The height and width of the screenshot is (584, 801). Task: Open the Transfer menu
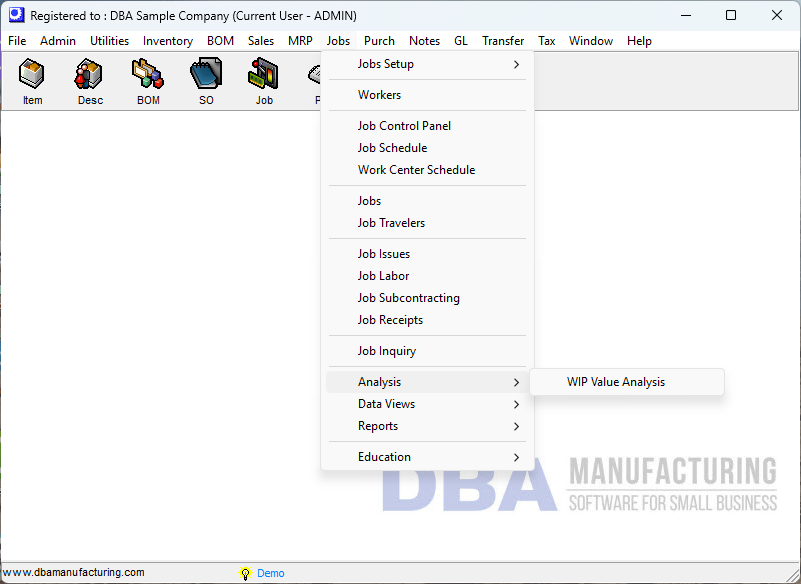point(503,41)
